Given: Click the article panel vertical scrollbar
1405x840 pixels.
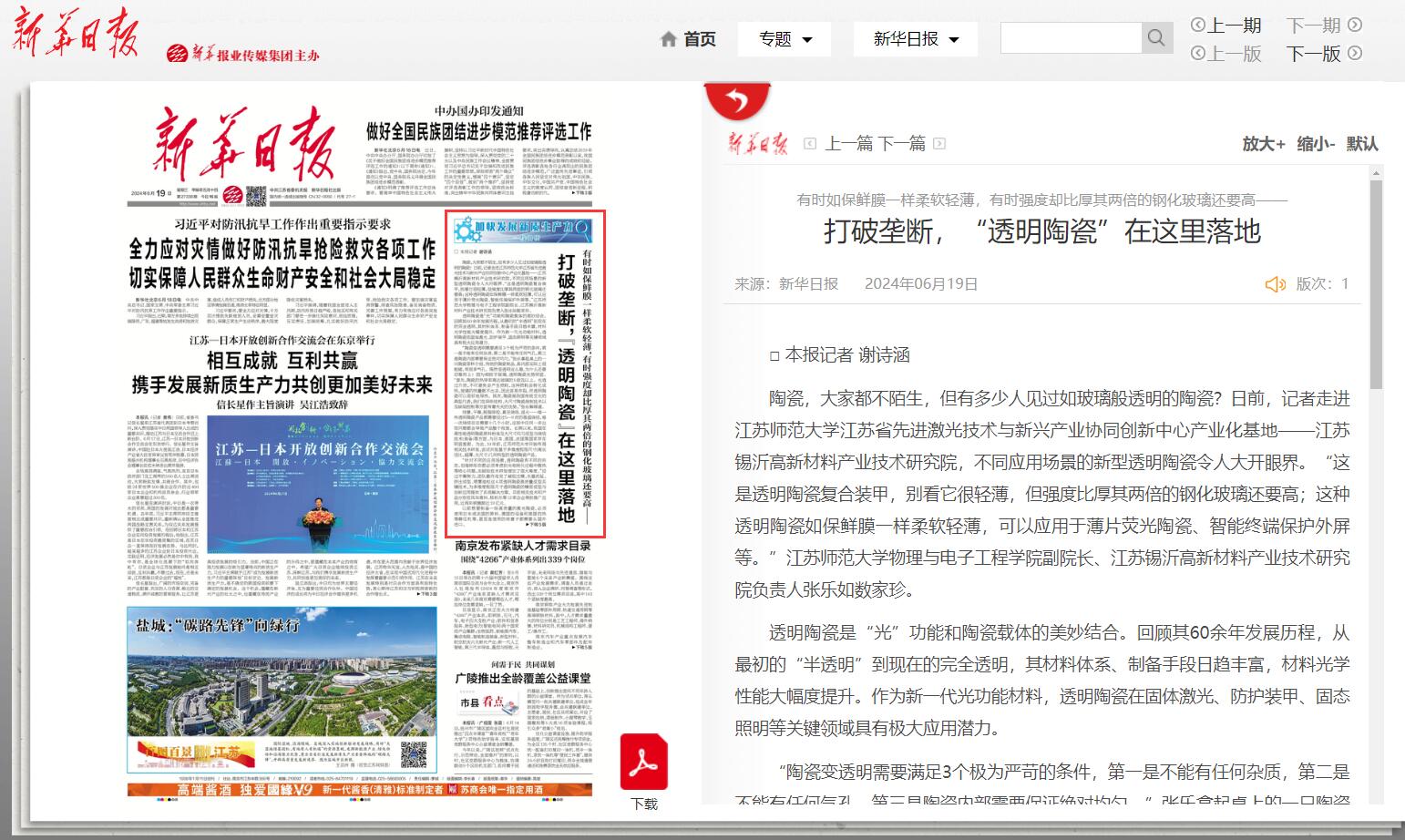Looking at the screenshot, I should 1376,282.
